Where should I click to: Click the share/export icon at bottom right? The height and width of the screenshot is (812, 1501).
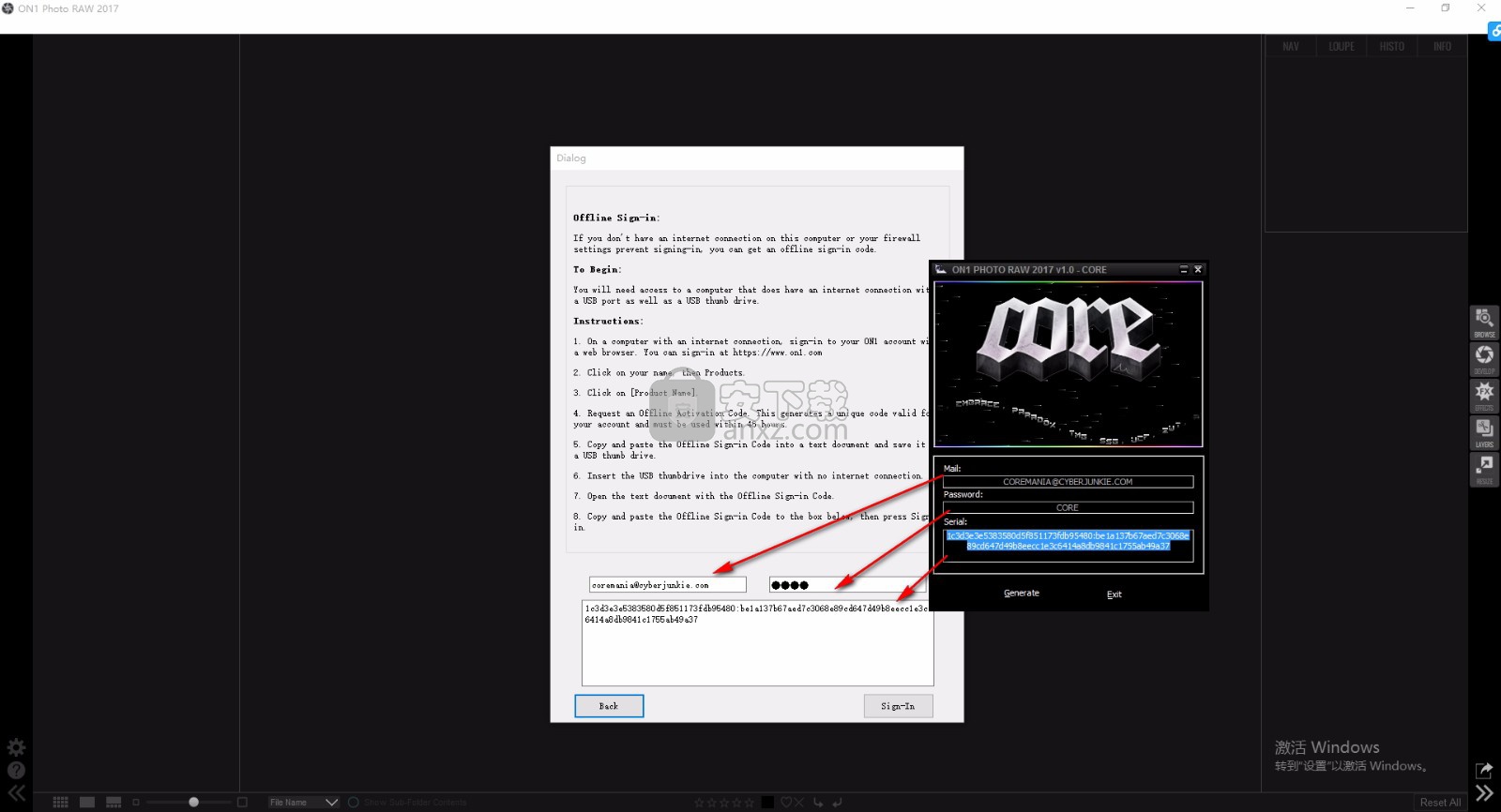click(x=1484, y=770)
